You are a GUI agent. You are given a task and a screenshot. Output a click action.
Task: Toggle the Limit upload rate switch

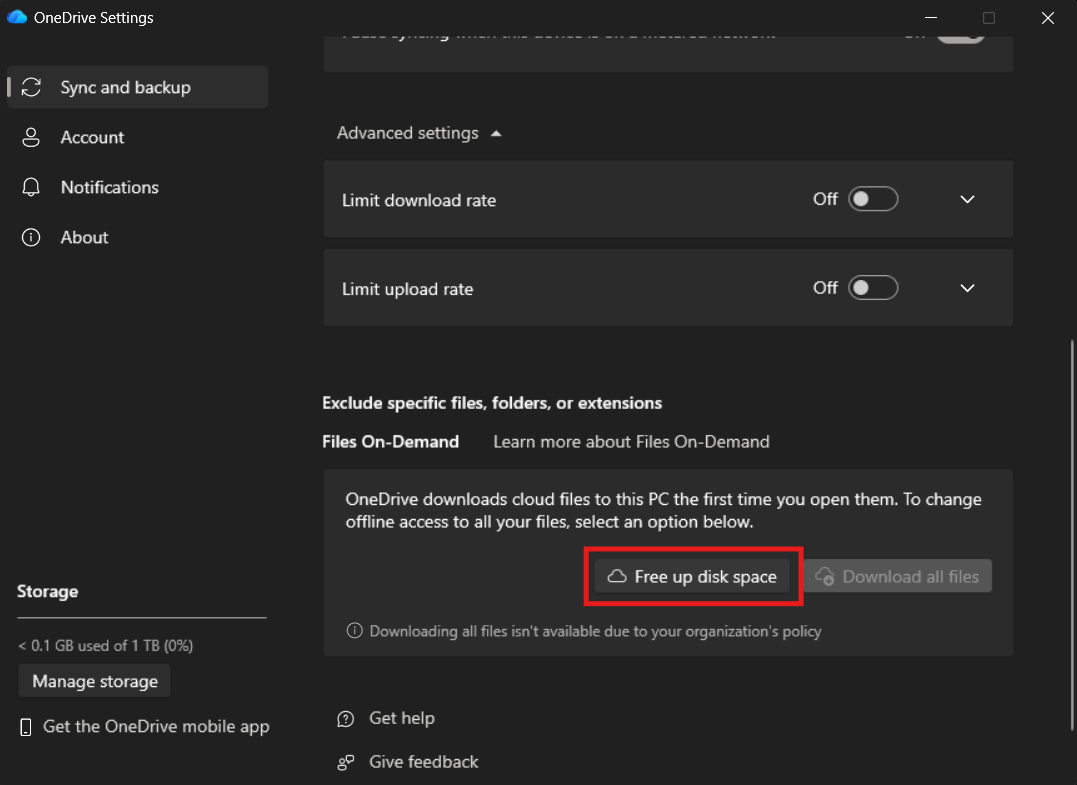(873, 288)
